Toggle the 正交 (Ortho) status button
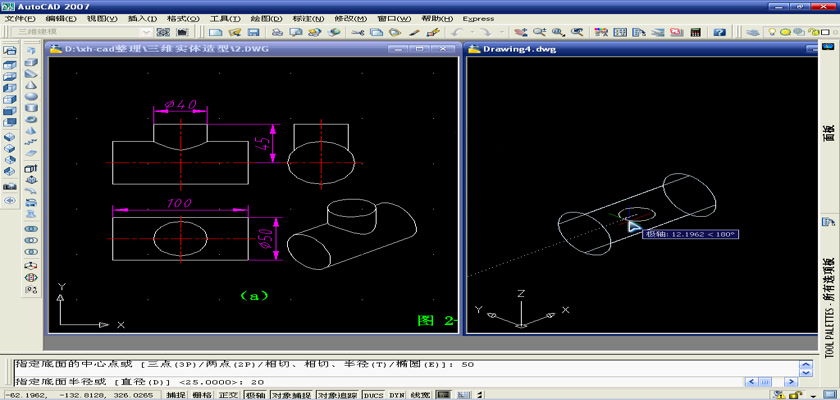The width and height of the screenshot is (840, 400). tap(228, 395)
